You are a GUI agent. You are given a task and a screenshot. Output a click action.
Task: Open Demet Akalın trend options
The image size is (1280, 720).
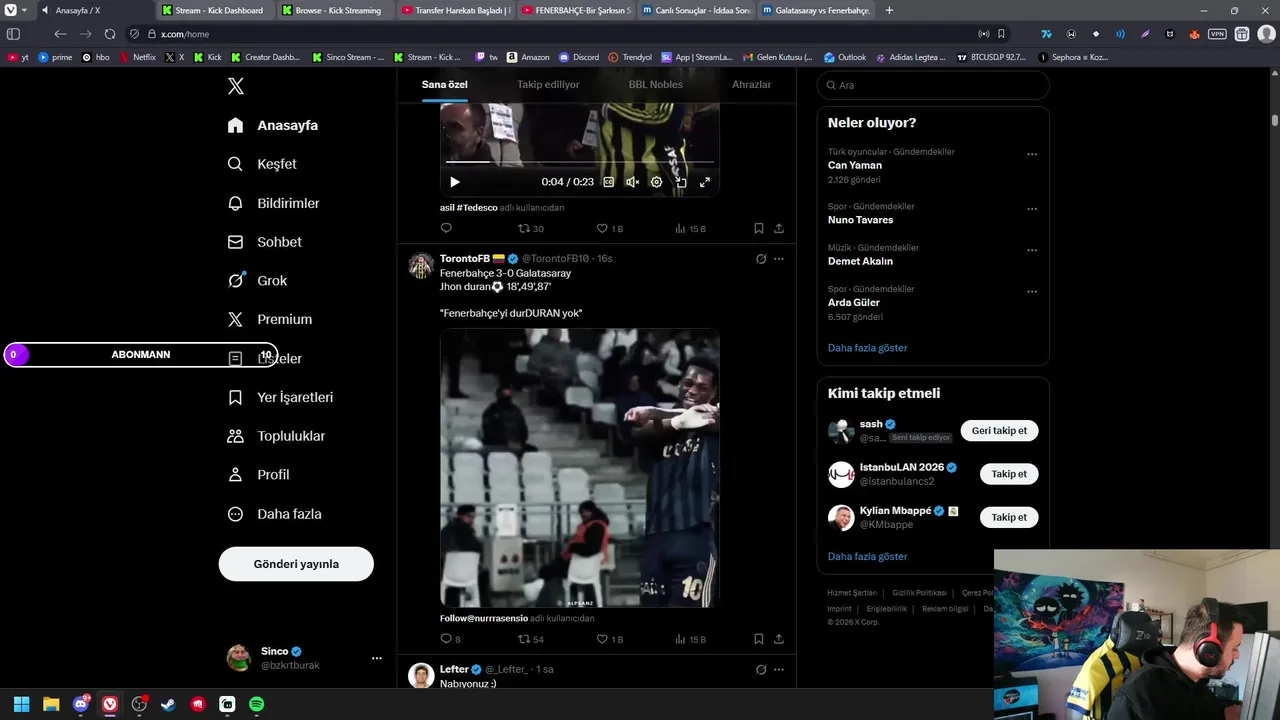pyautogui.click(x=1032, y=250)
